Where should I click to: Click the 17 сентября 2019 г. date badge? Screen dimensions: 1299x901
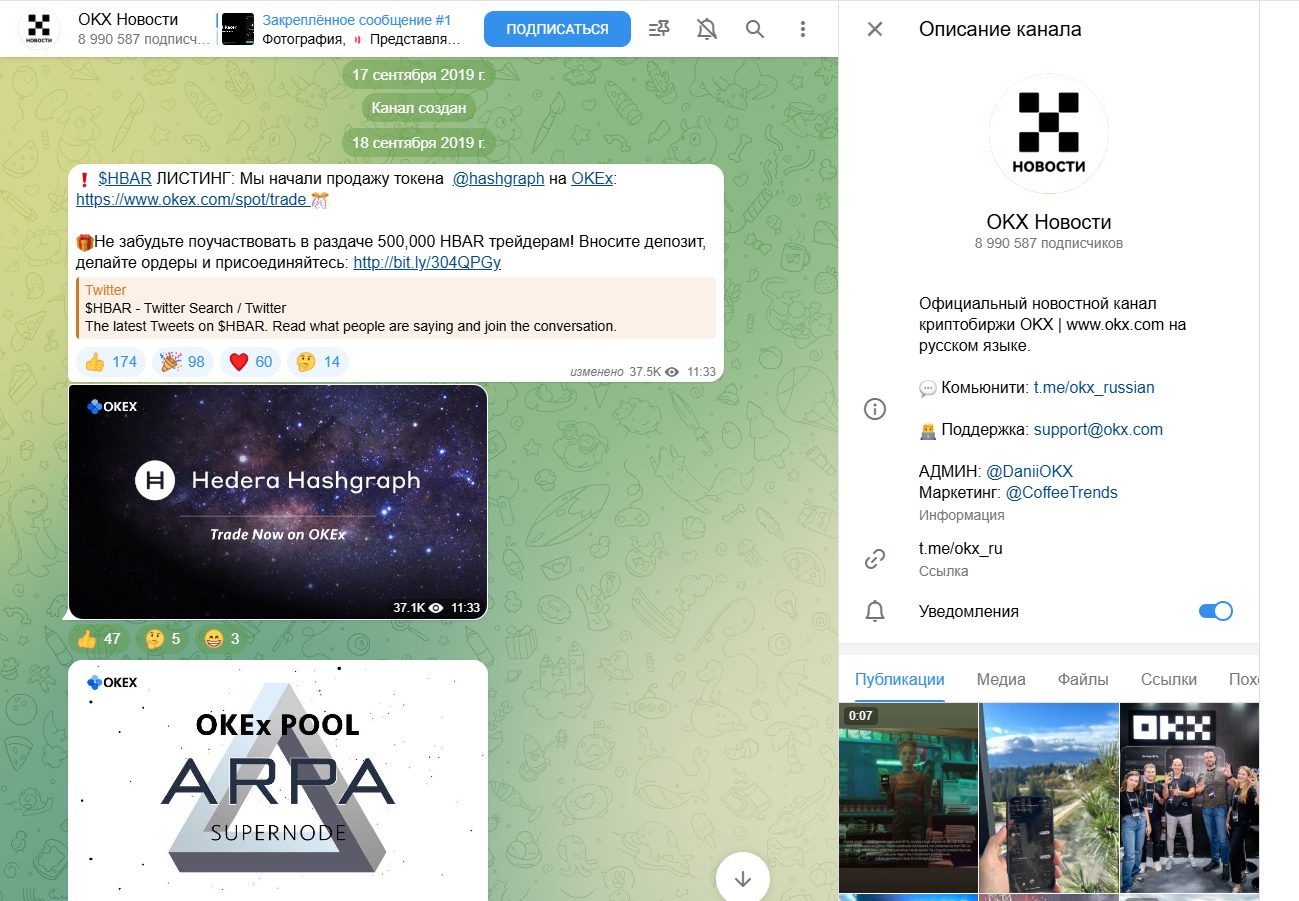[x=419, y=75]
